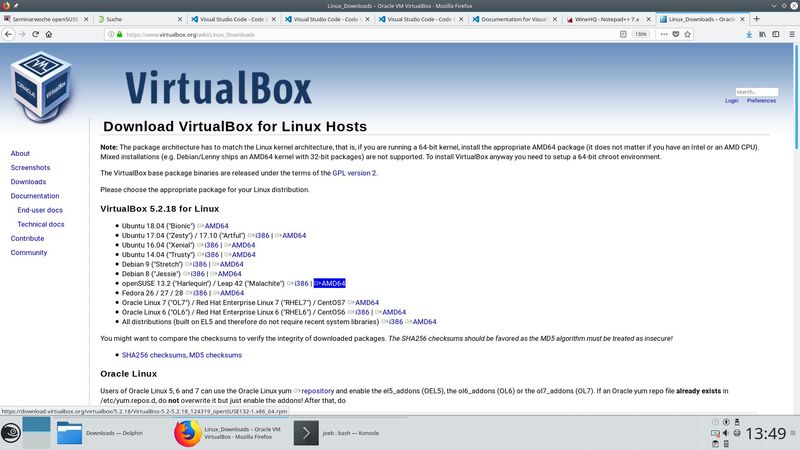Switch to the Firefox taskbar entry
Screen dimensions: 800x450
pos(231,433)
